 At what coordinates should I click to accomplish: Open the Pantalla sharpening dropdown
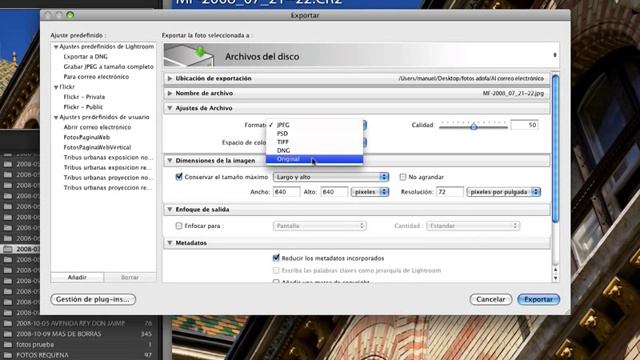[x=320, y=226]
